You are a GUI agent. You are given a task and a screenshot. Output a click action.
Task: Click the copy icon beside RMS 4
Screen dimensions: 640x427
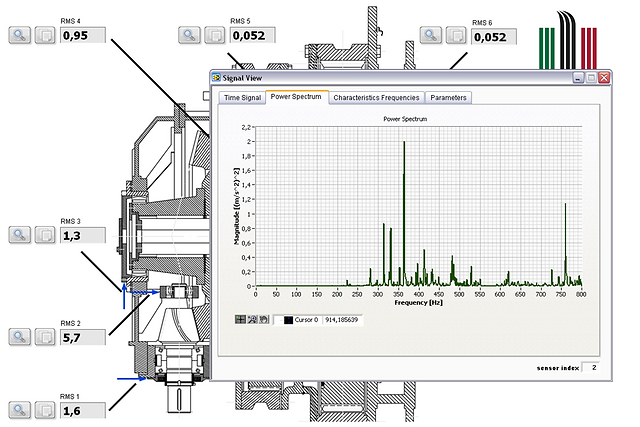[45, 35]
